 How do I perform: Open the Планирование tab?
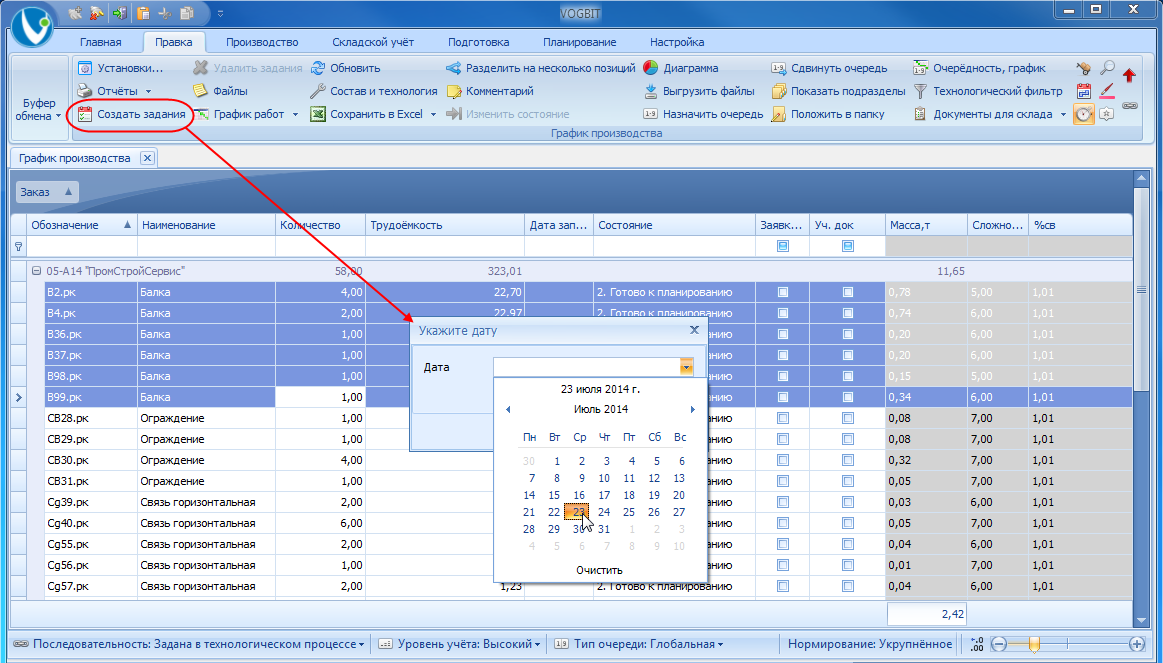pyautogui.click(x=579, y=42)
